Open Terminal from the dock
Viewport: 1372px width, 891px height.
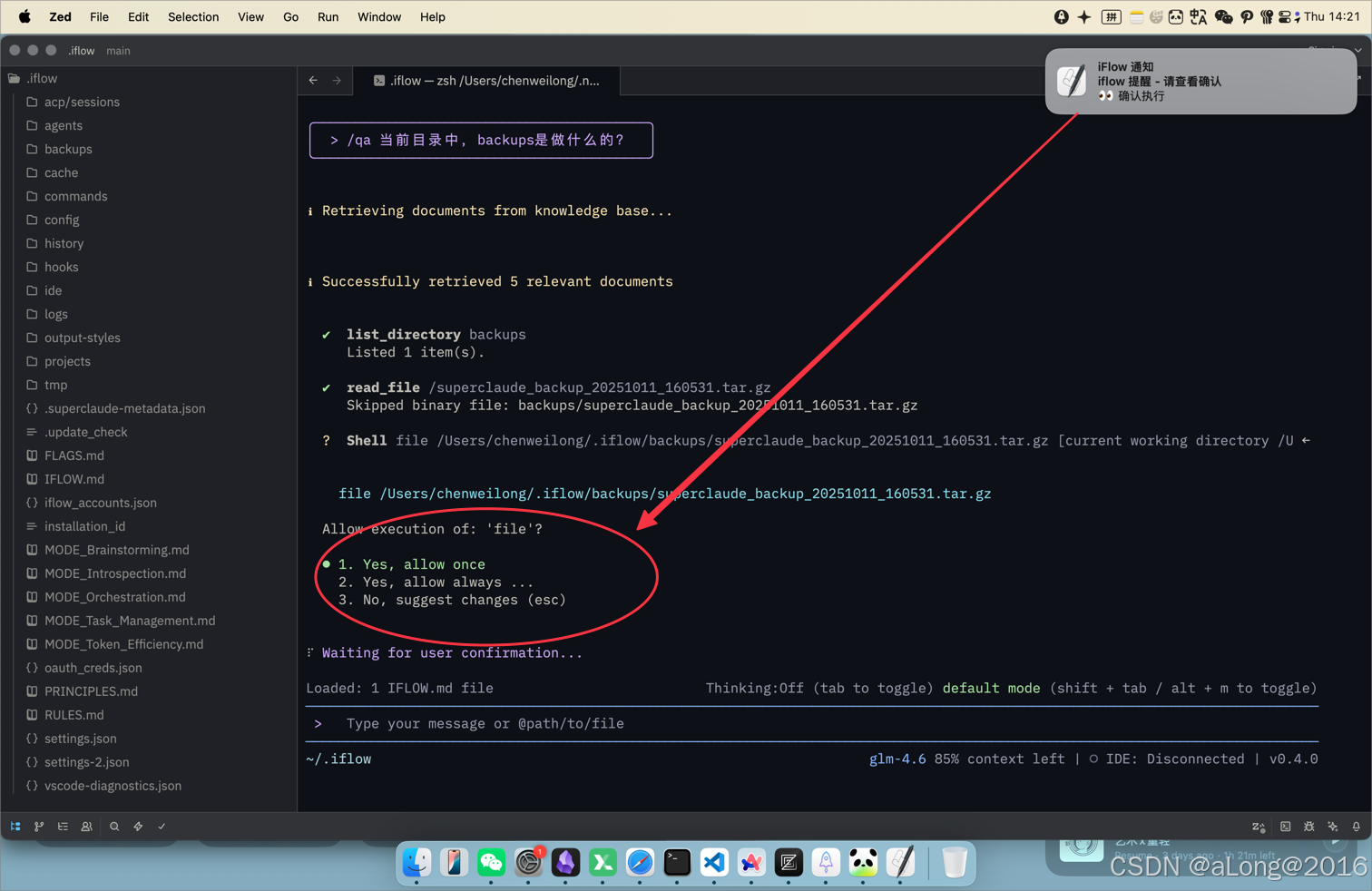pyautogui.click(x=677, y=862)
